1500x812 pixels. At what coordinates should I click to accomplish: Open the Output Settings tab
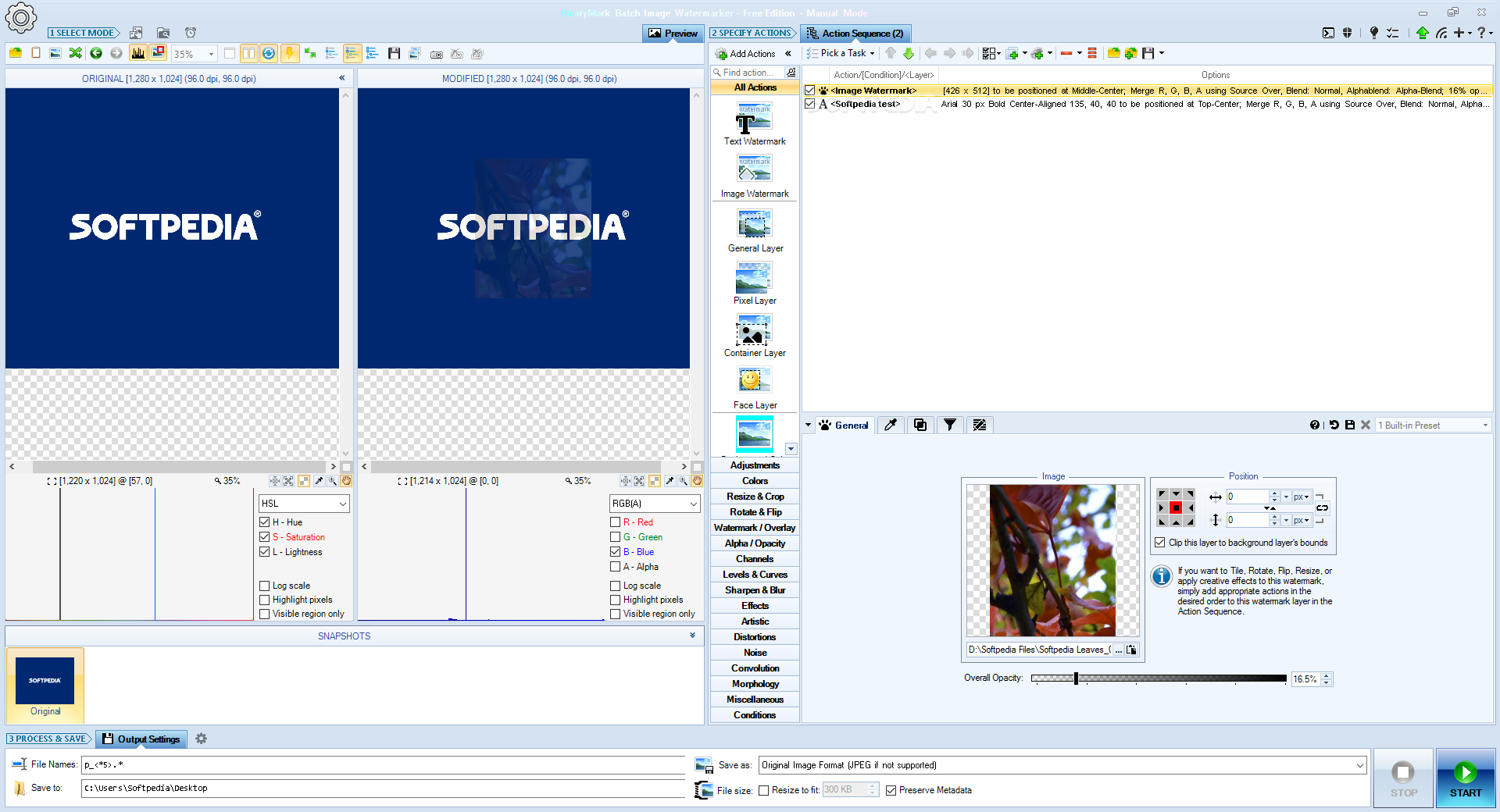pyautogui.click(x=141, y=739)
